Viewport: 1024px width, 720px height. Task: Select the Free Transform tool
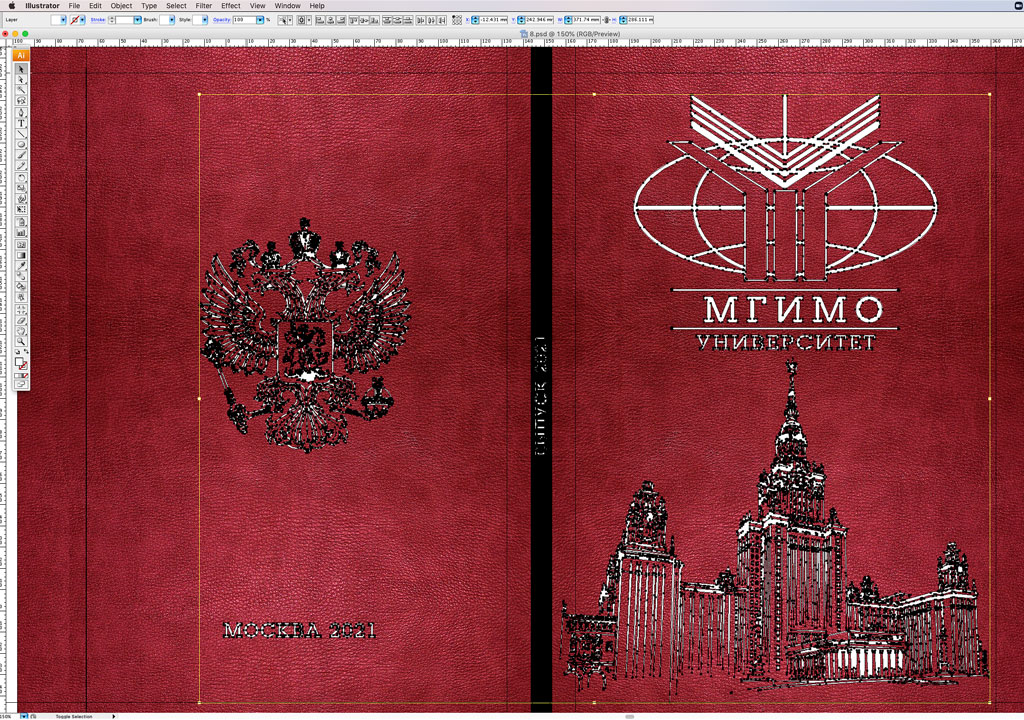[x=21, y=209]
